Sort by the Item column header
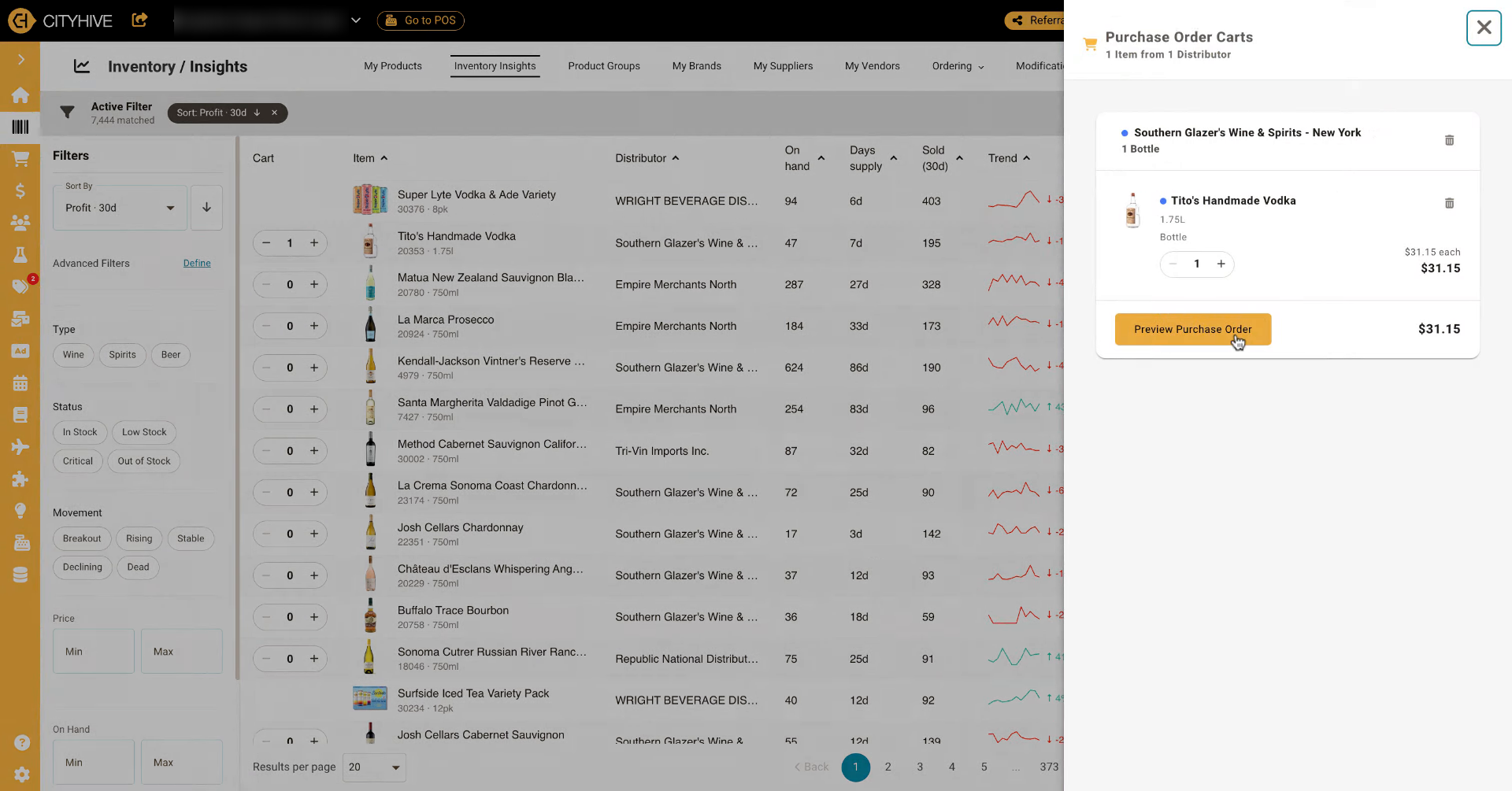Image resolution: width=1512 pixels, height=791 pixels. click(x=370, y=158)
